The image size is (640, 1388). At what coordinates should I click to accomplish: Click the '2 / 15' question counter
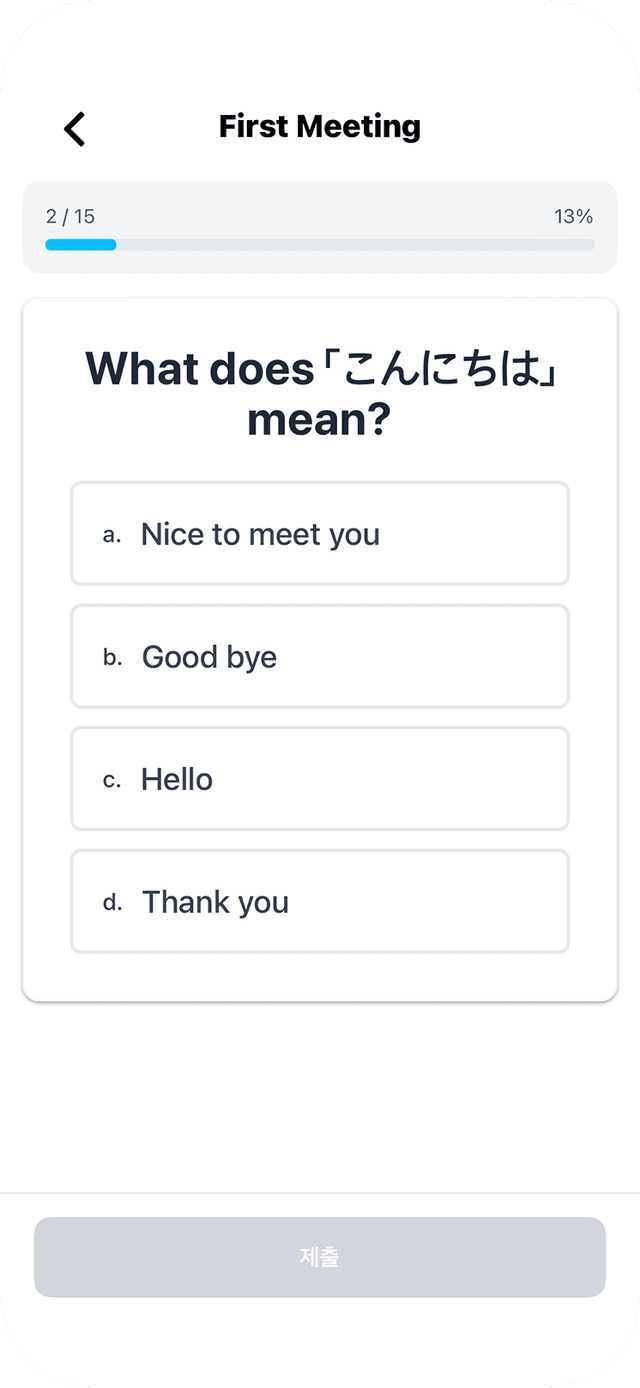[x=71, y=216]
